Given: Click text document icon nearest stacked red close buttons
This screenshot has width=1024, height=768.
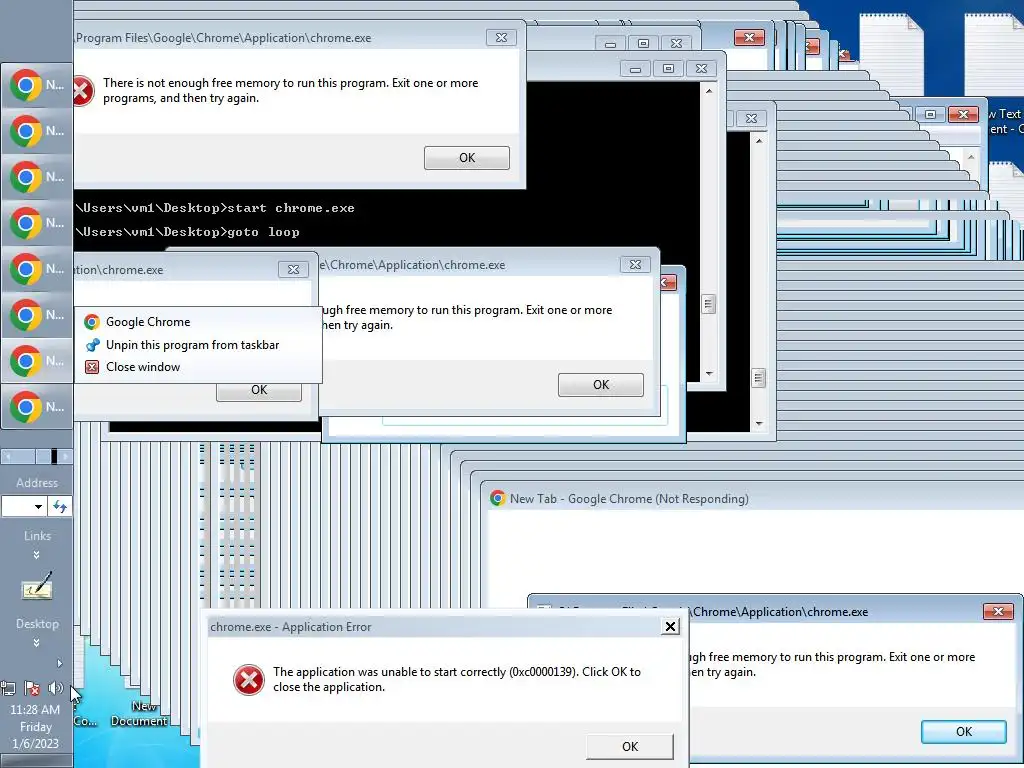Looking at the screenshot, I should (891, 56).
